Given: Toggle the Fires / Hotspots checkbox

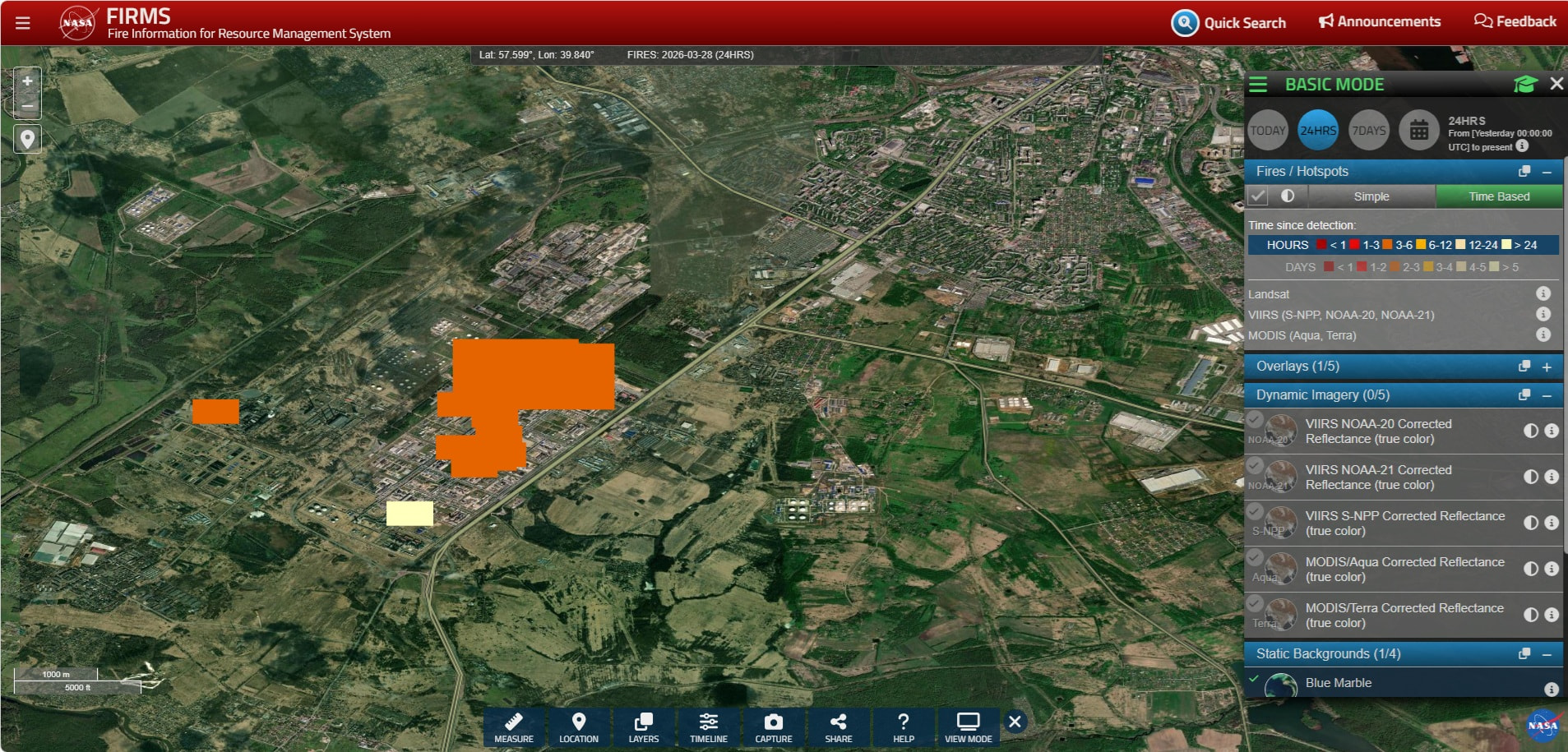Looking at the screenshot, I should [x=1257, y=196].
